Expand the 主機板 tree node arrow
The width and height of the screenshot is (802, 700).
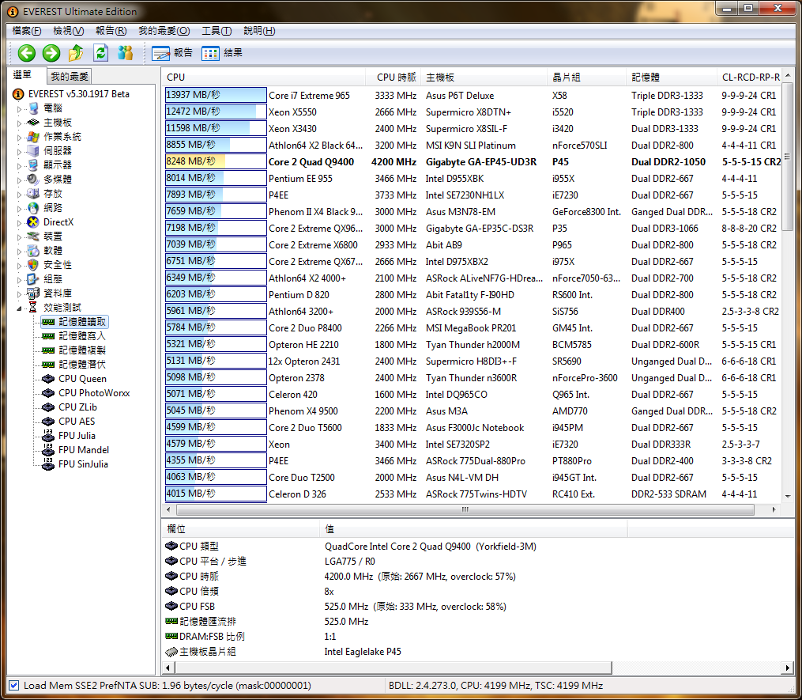pos(19,123)
